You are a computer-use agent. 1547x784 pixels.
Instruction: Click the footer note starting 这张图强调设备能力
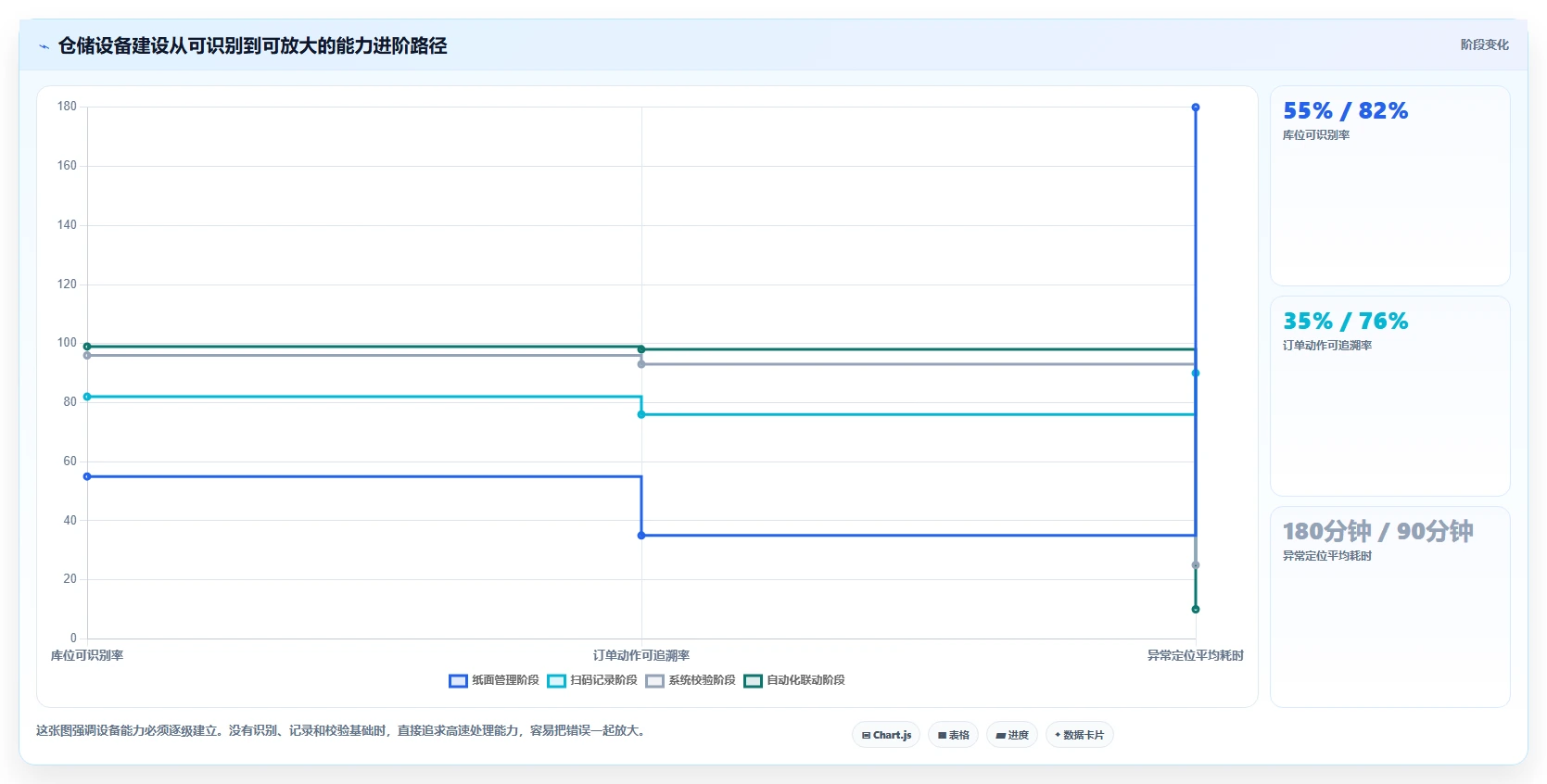tap(342, 730)
